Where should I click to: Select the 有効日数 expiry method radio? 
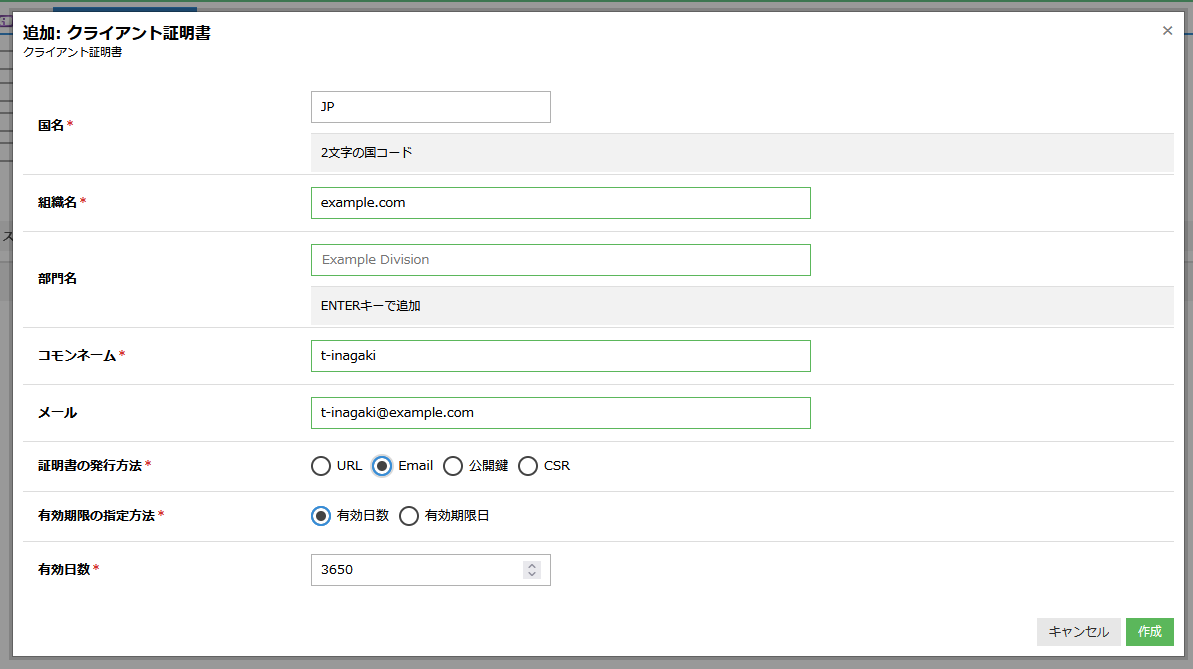[321, 516]
